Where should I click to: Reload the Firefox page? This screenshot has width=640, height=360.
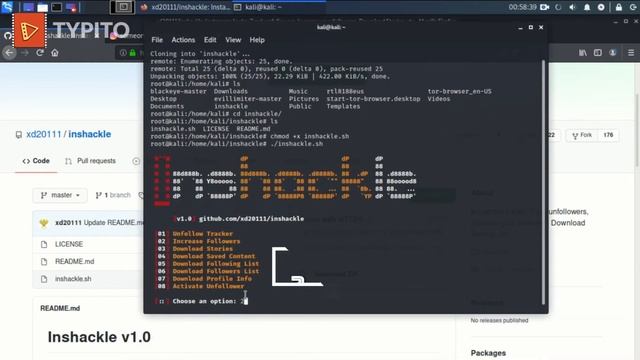pyautogui.click(x=40, y=53)
